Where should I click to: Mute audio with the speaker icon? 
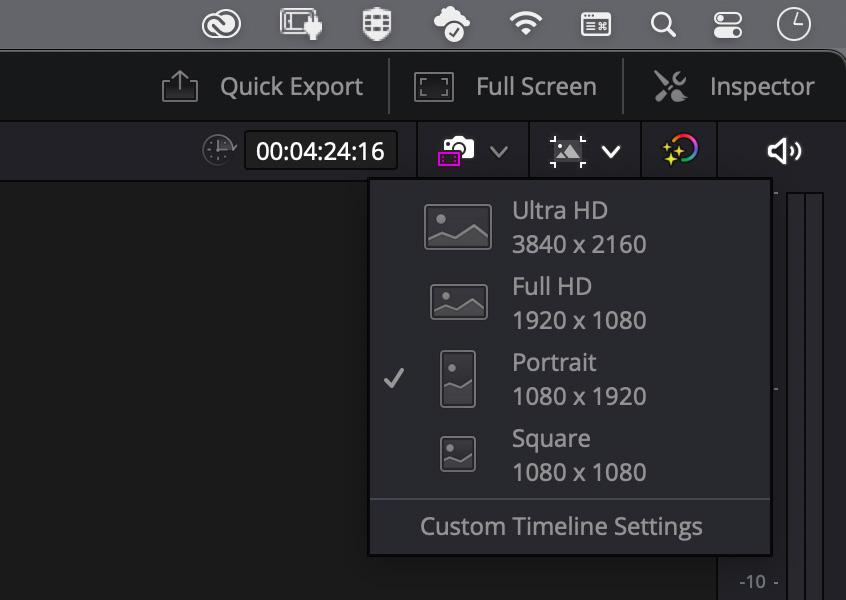[784, 151]
